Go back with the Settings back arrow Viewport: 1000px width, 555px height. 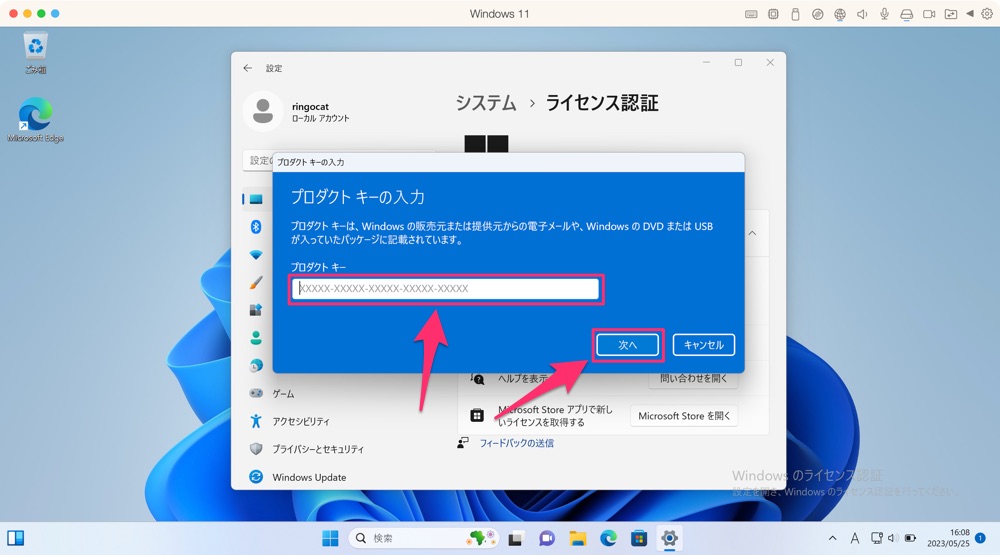247,68
